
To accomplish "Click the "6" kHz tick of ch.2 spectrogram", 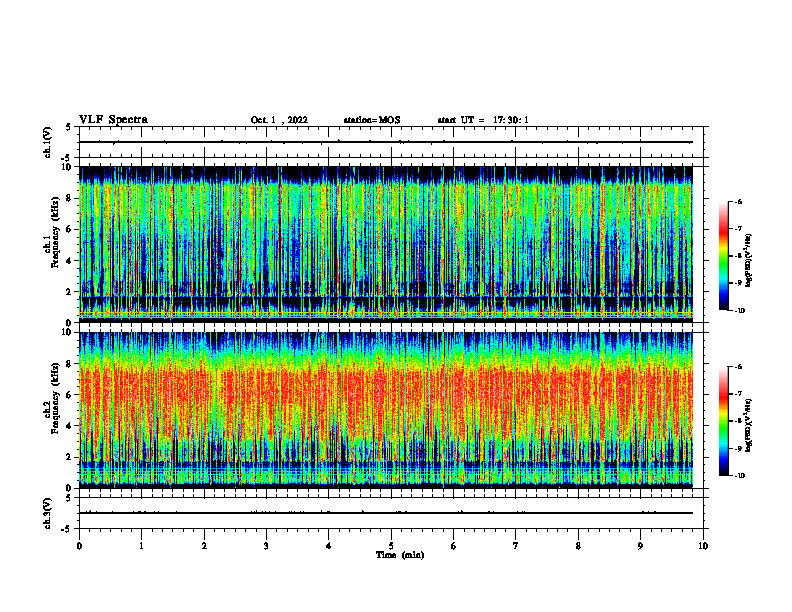I will [69, 395].
